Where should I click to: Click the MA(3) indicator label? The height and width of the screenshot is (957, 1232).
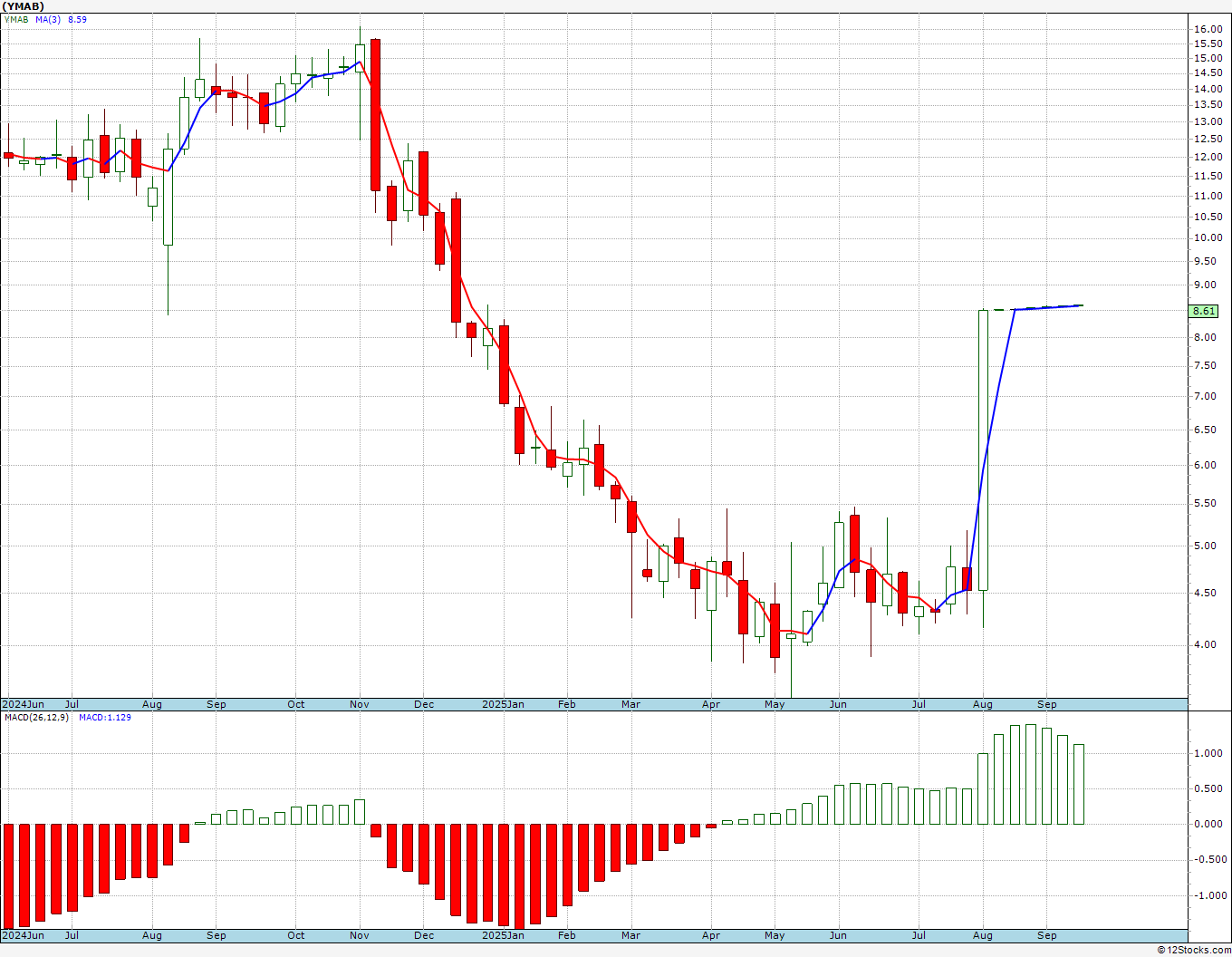pyautogui.click(x=48, y=19)
